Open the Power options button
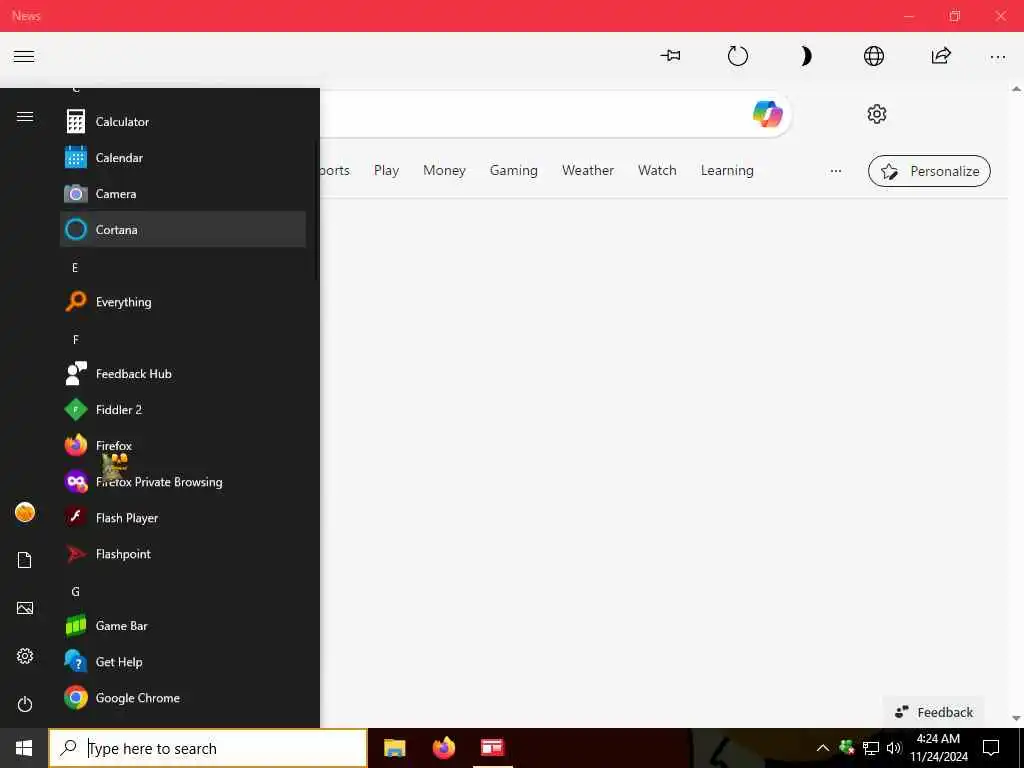The image size is (1024, 768). tap(25, 704)
